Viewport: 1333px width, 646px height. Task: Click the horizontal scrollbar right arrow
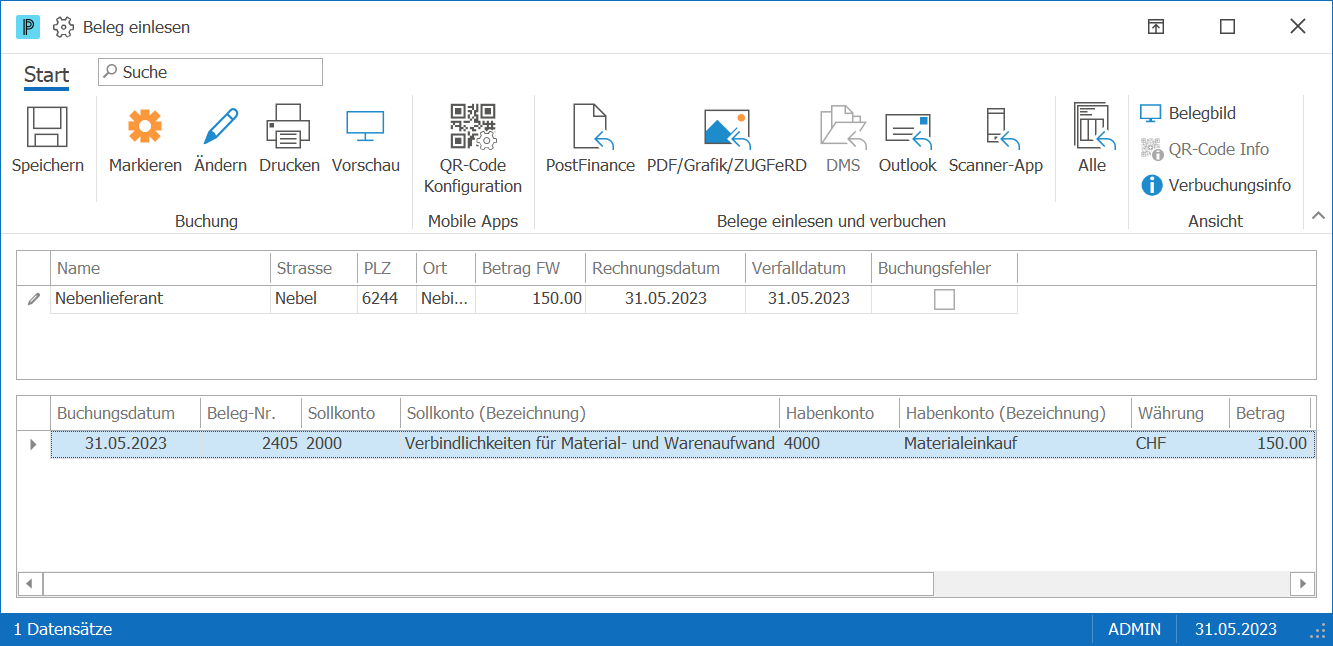(1302, 583)
